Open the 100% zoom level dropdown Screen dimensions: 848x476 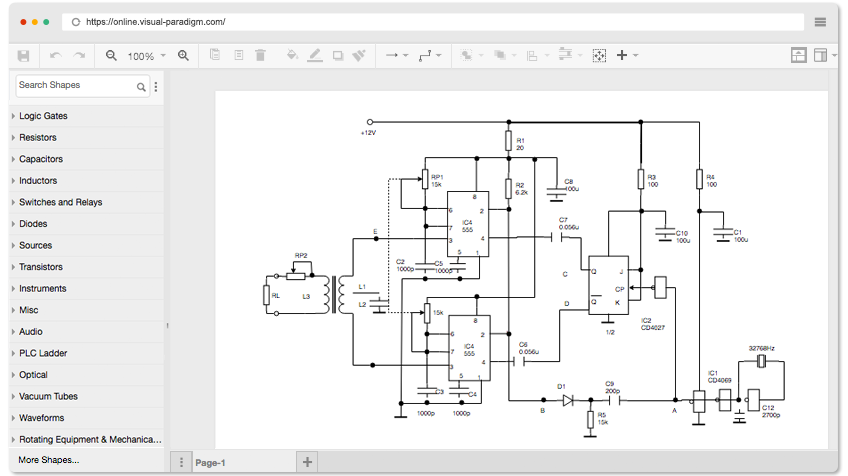pos(147,56)
